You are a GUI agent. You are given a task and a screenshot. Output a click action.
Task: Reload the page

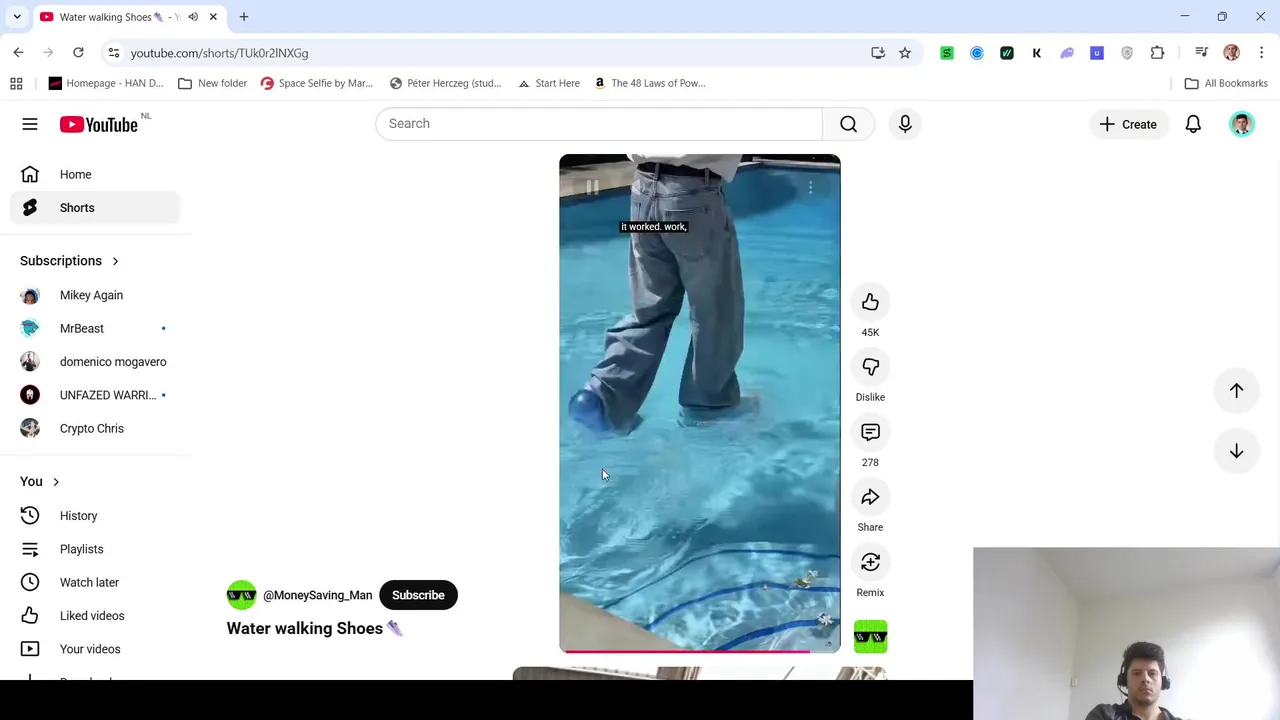click(78, 53)
